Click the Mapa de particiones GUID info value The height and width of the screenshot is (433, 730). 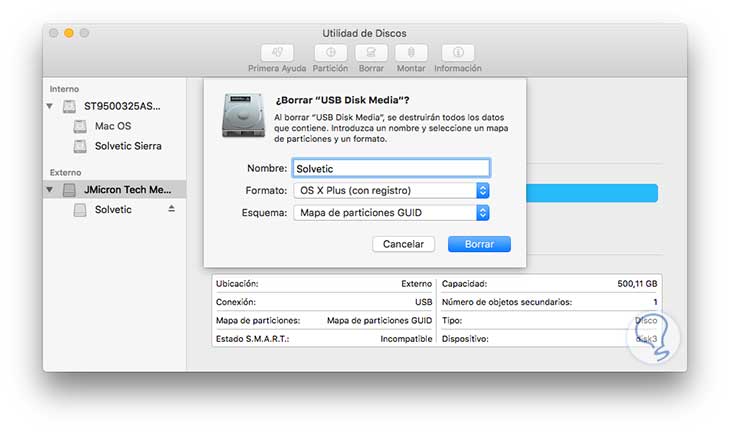click(379, 320)
